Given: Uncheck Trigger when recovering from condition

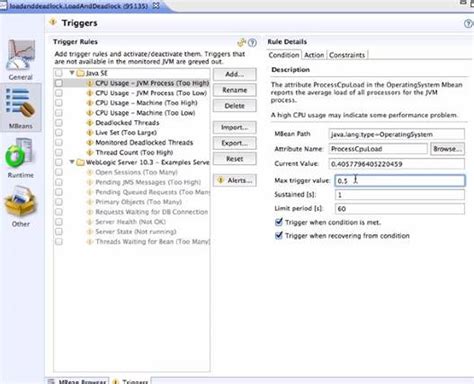Looking at the screenshot, I should pyautogui.click(x=279, y=236).
